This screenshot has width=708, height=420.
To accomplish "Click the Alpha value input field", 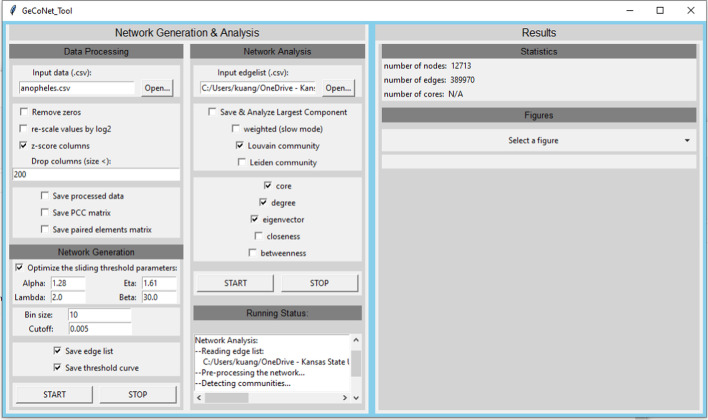I will [71, 283].
